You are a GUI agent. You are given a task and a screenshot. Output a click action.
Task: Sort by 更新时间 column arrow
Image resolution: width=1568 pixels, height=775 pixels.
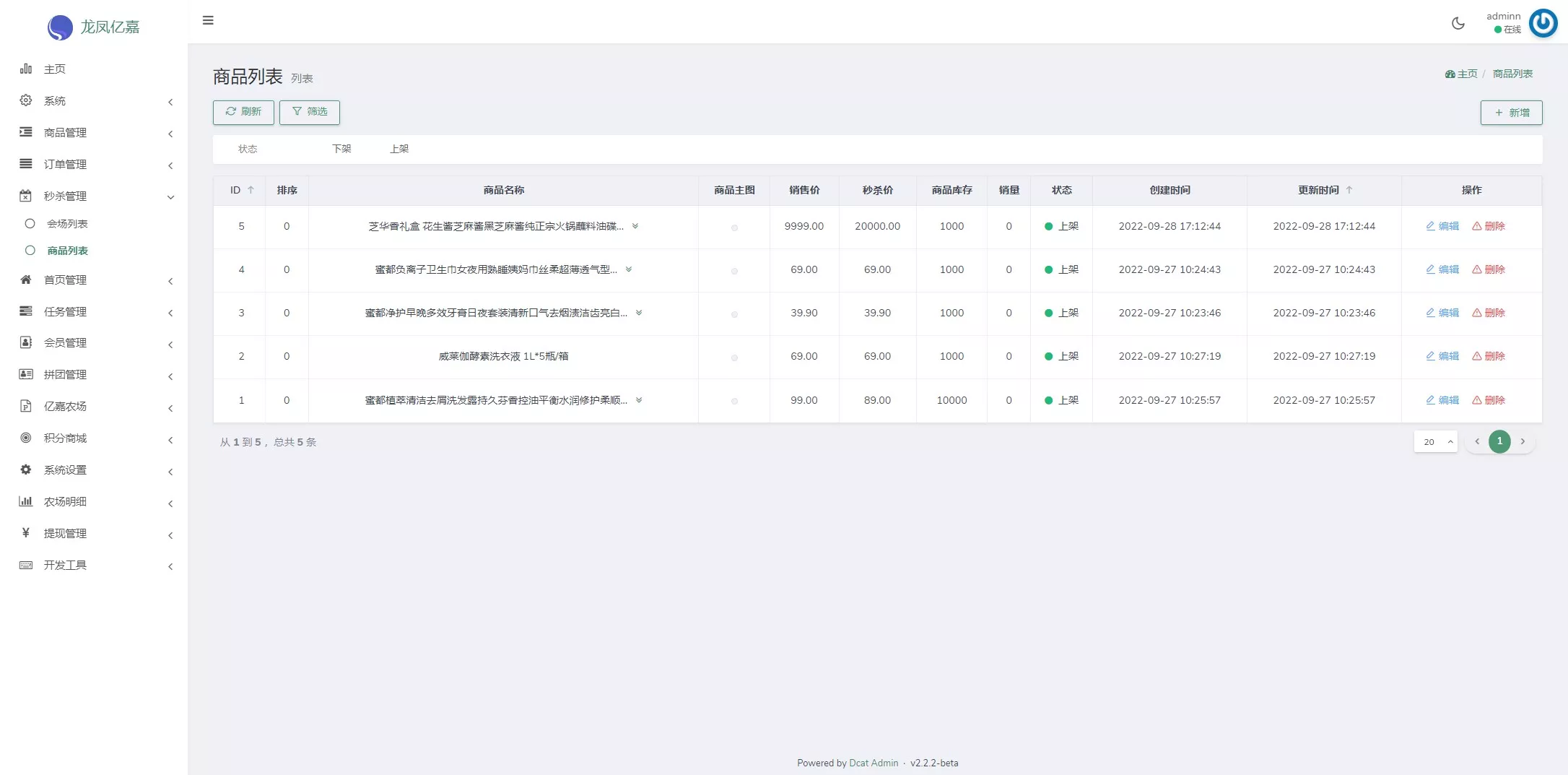pos(1349,190)
